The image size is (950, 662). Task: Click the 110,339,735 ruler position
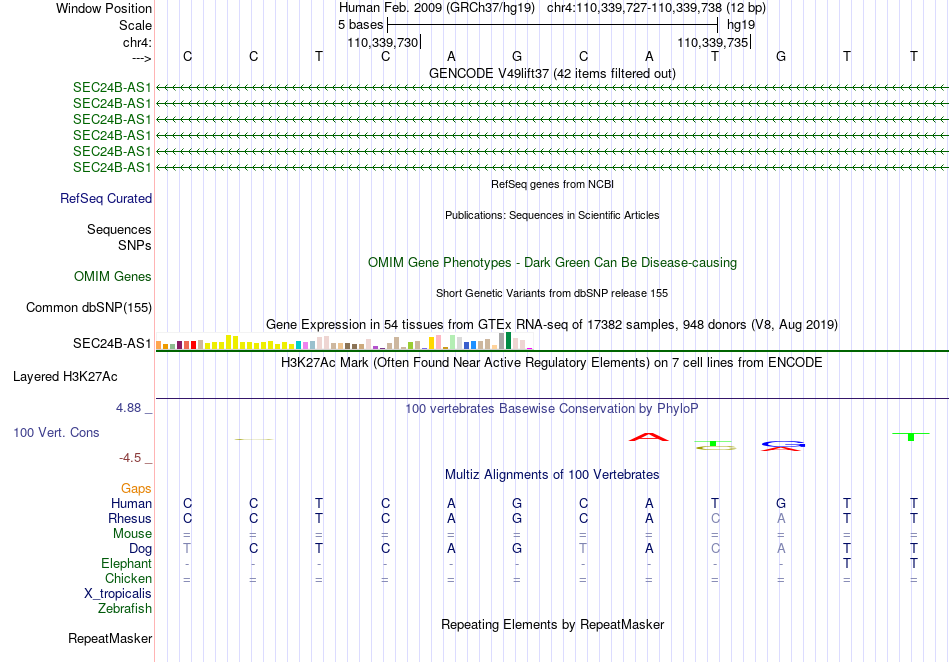tap(713, 42)
